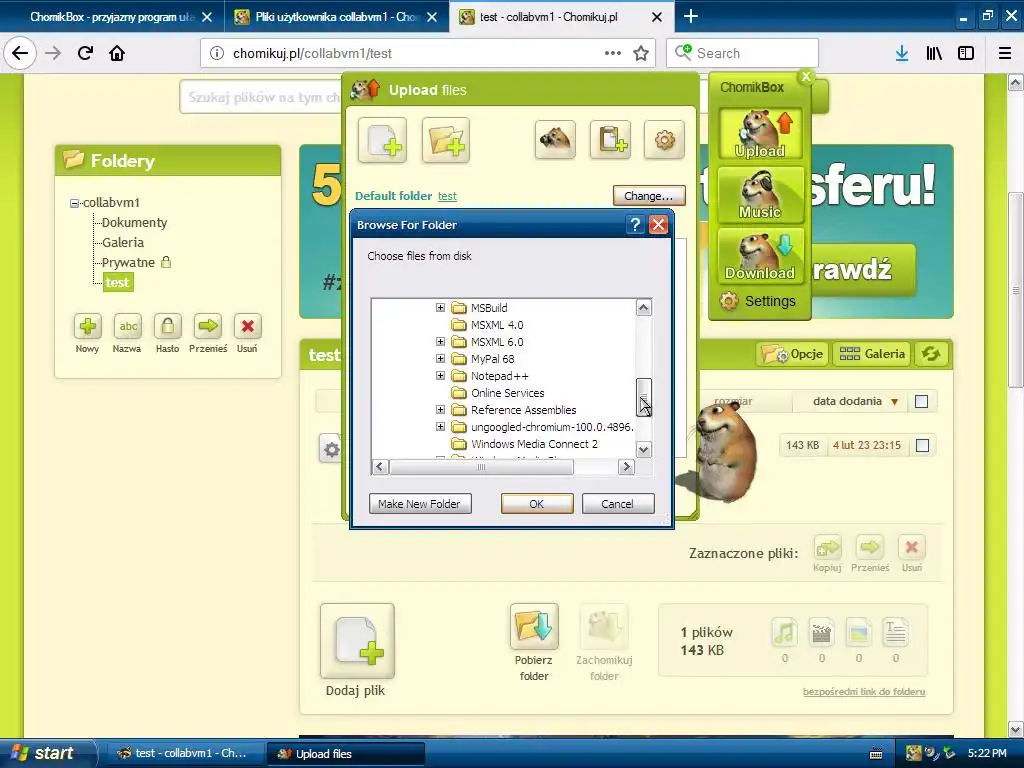
Task: Cancel the Browse For Folder dialog
Action: coord(618,504)
